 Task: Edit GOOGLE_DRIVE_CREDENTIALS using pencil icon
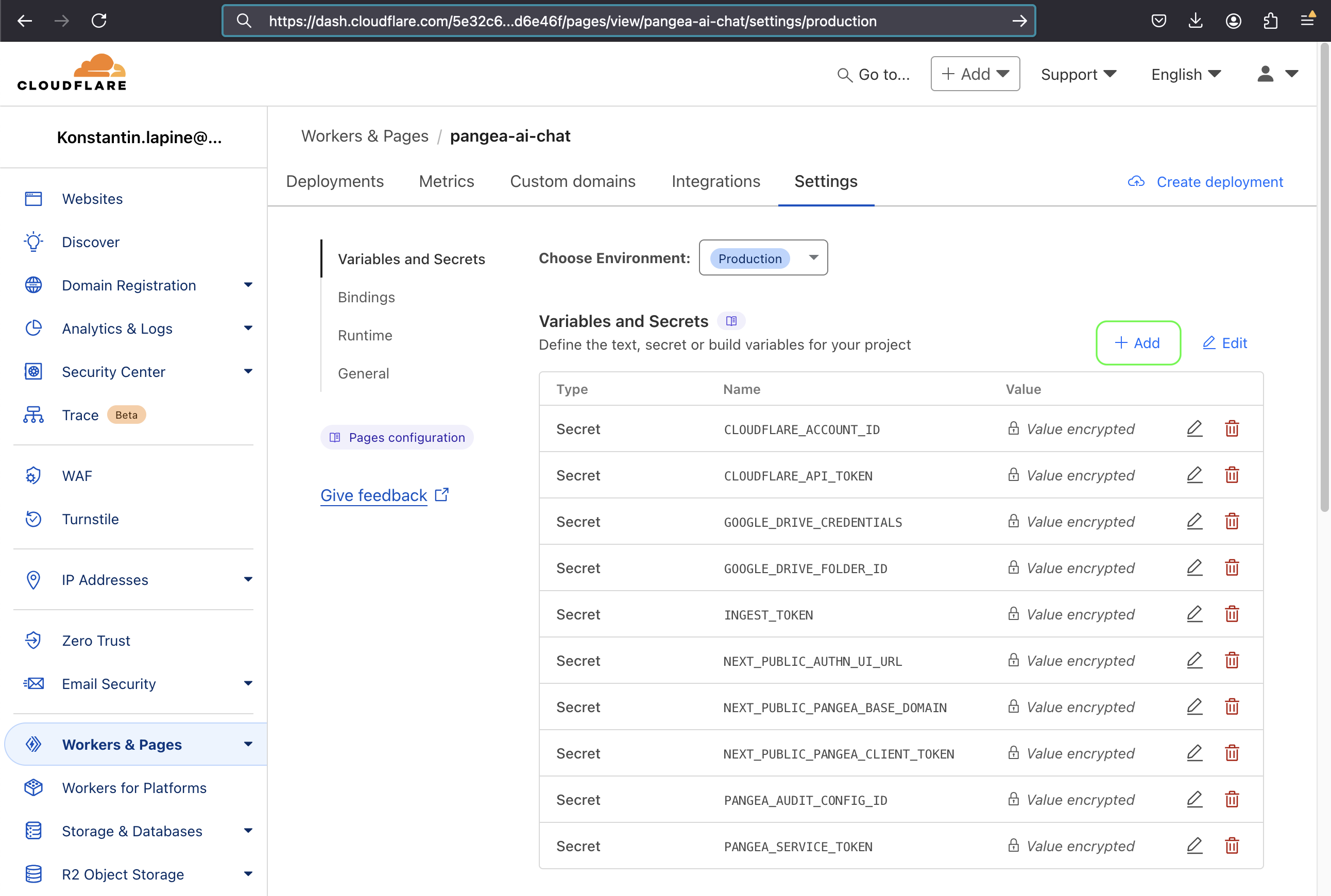click(1195, 521)
